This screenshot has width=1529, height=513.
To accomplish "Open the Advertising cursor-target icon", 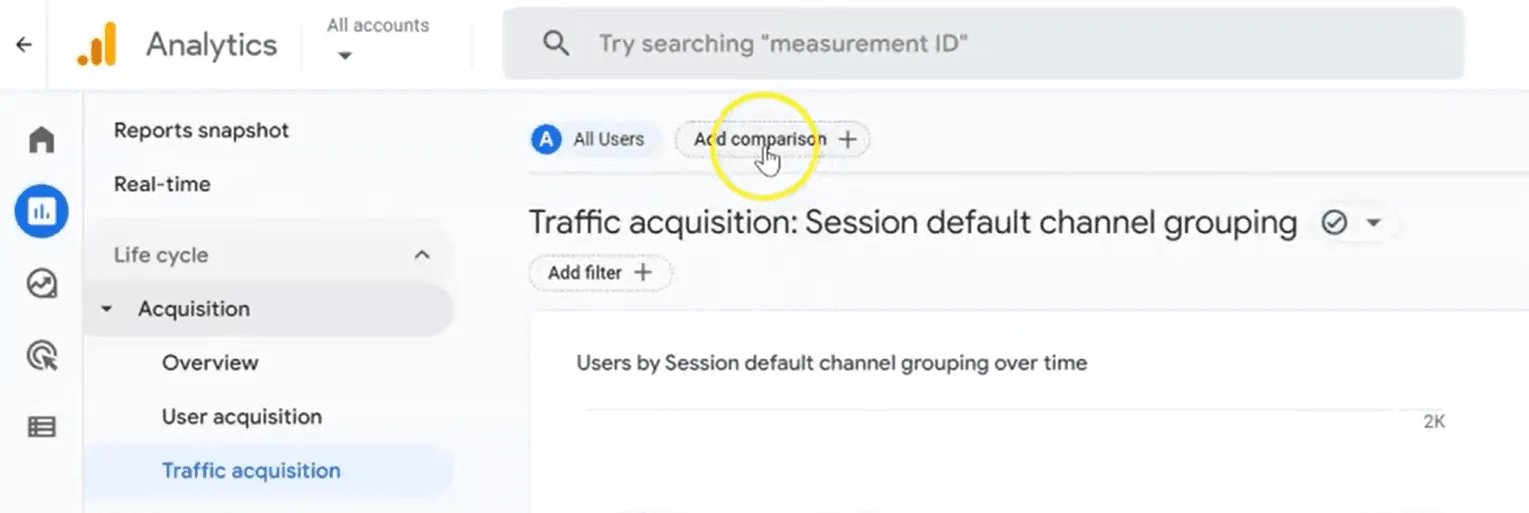I will click(41, 355).
